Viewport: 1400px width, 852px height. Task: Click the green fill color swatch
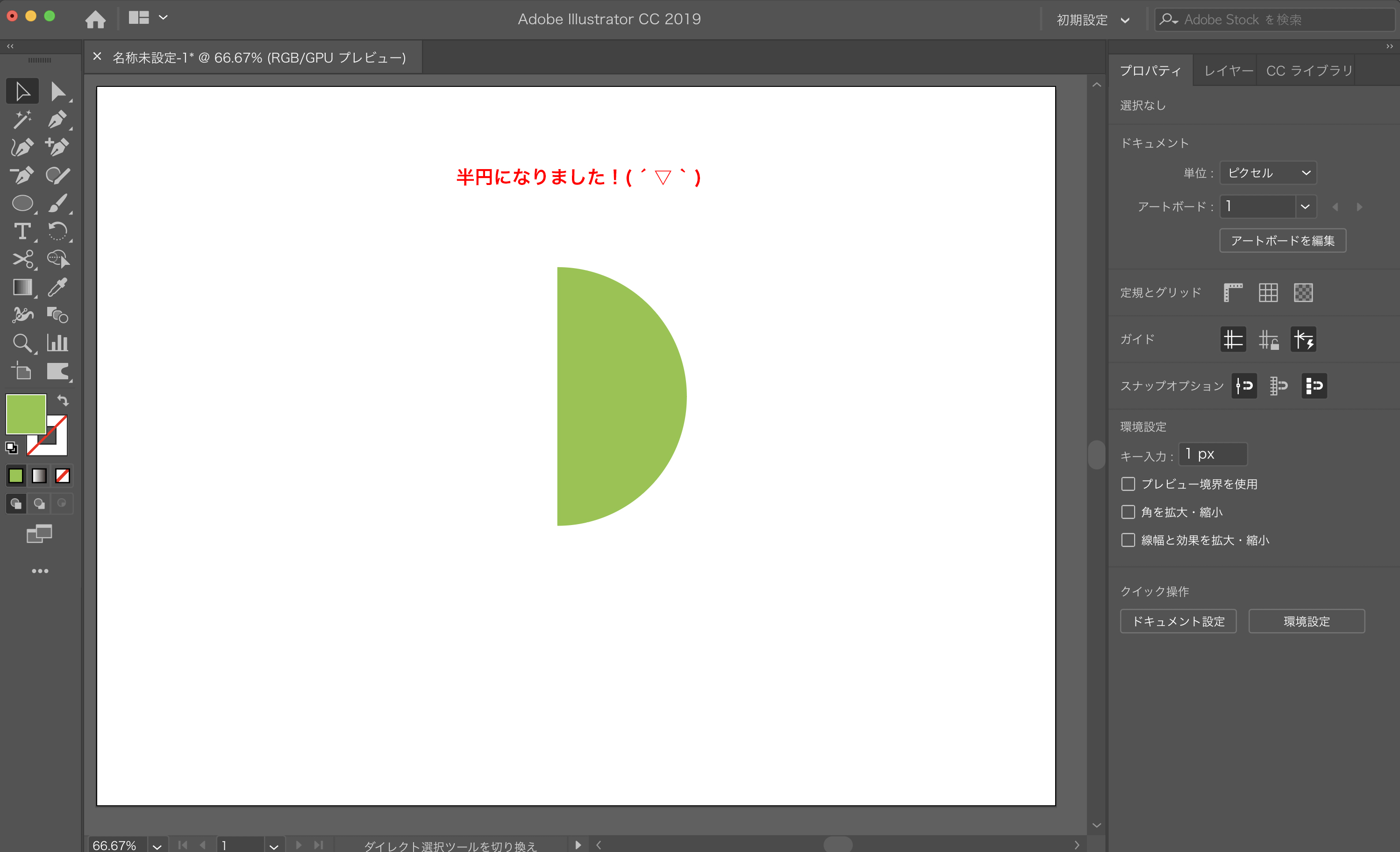(25, 413)
